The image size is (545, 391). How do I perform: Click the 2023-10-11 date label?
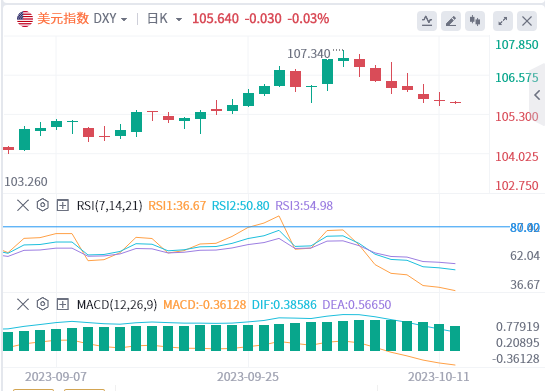pyautogui.click(x=439, y=377)
